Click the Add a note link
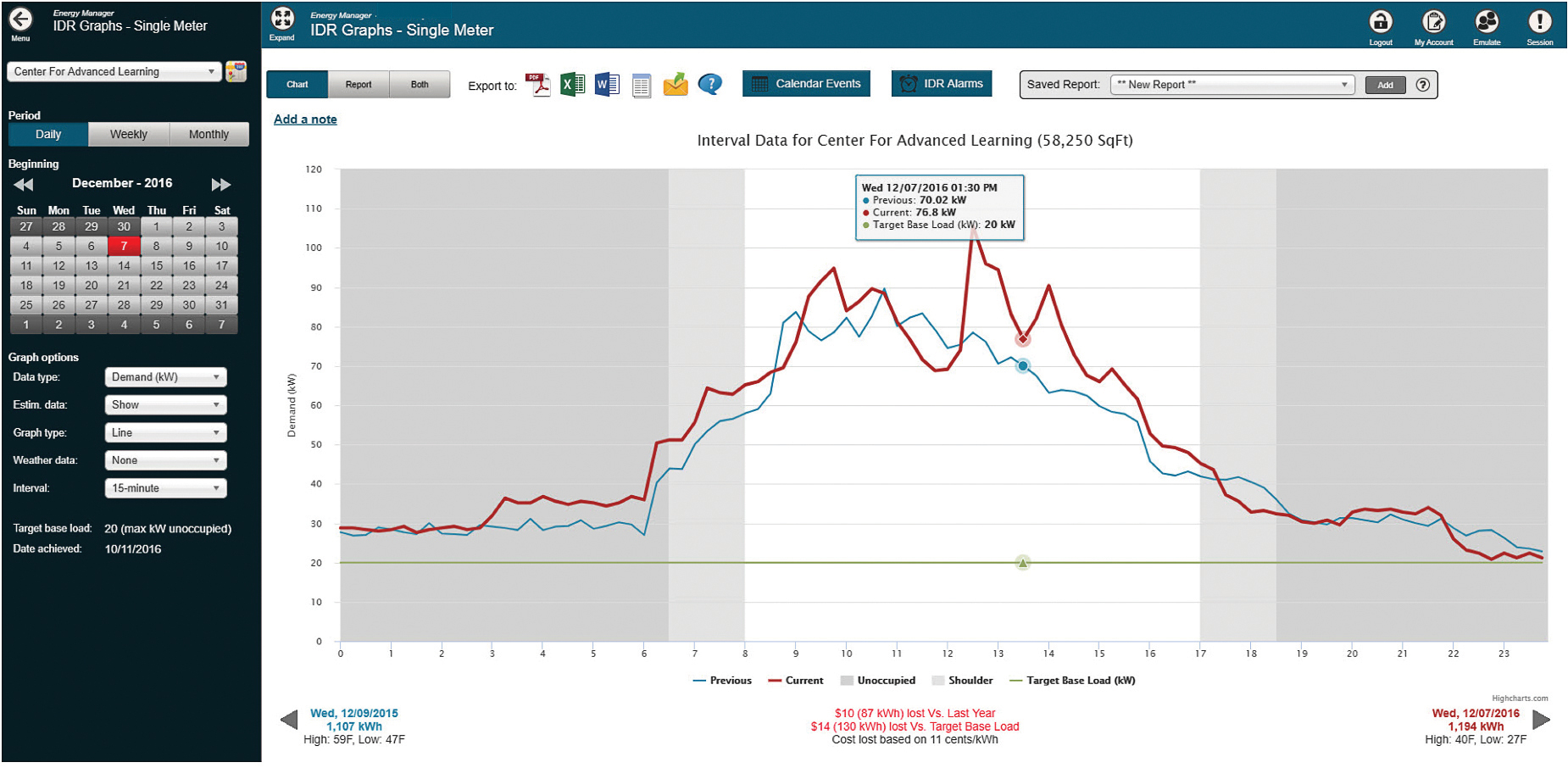 pos(305,120)
